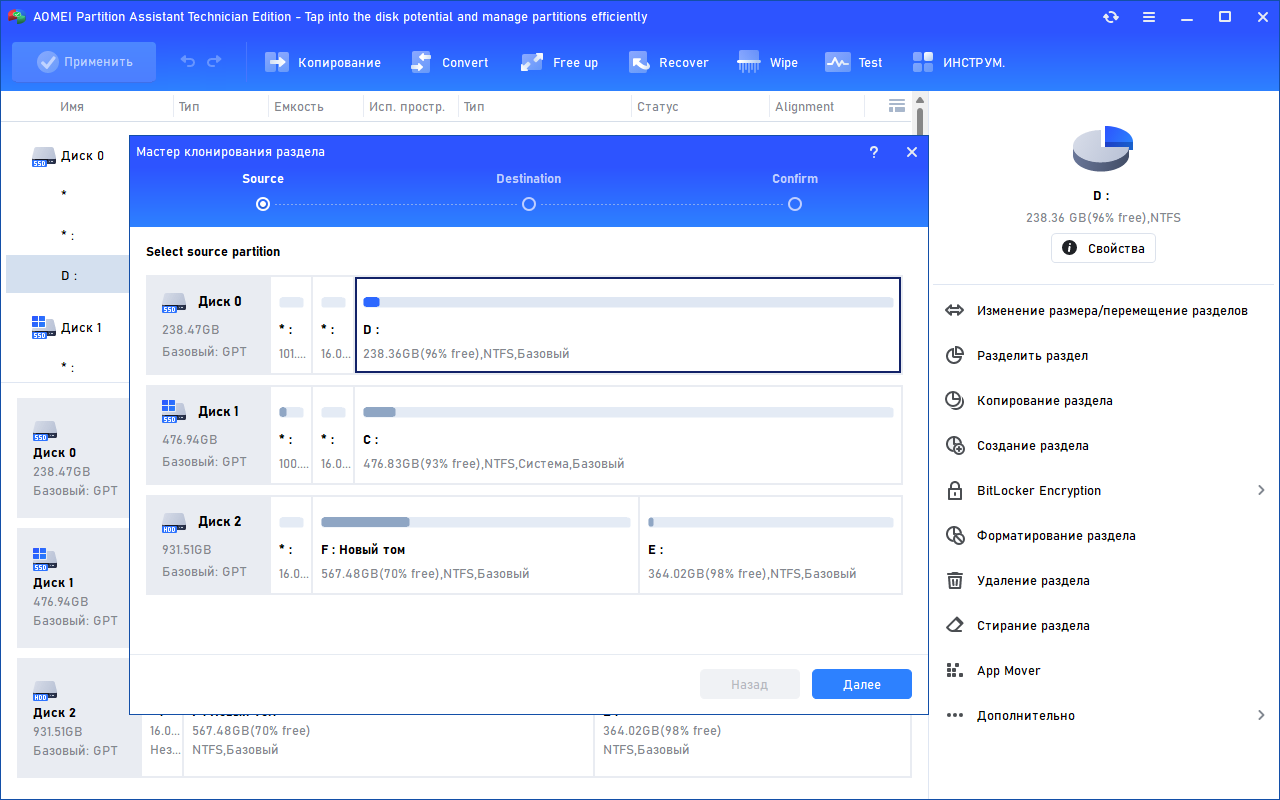Select Диск 0 in main partition tree
The height and width of the screenshot is (800, 1280).
tap(68, 156)
